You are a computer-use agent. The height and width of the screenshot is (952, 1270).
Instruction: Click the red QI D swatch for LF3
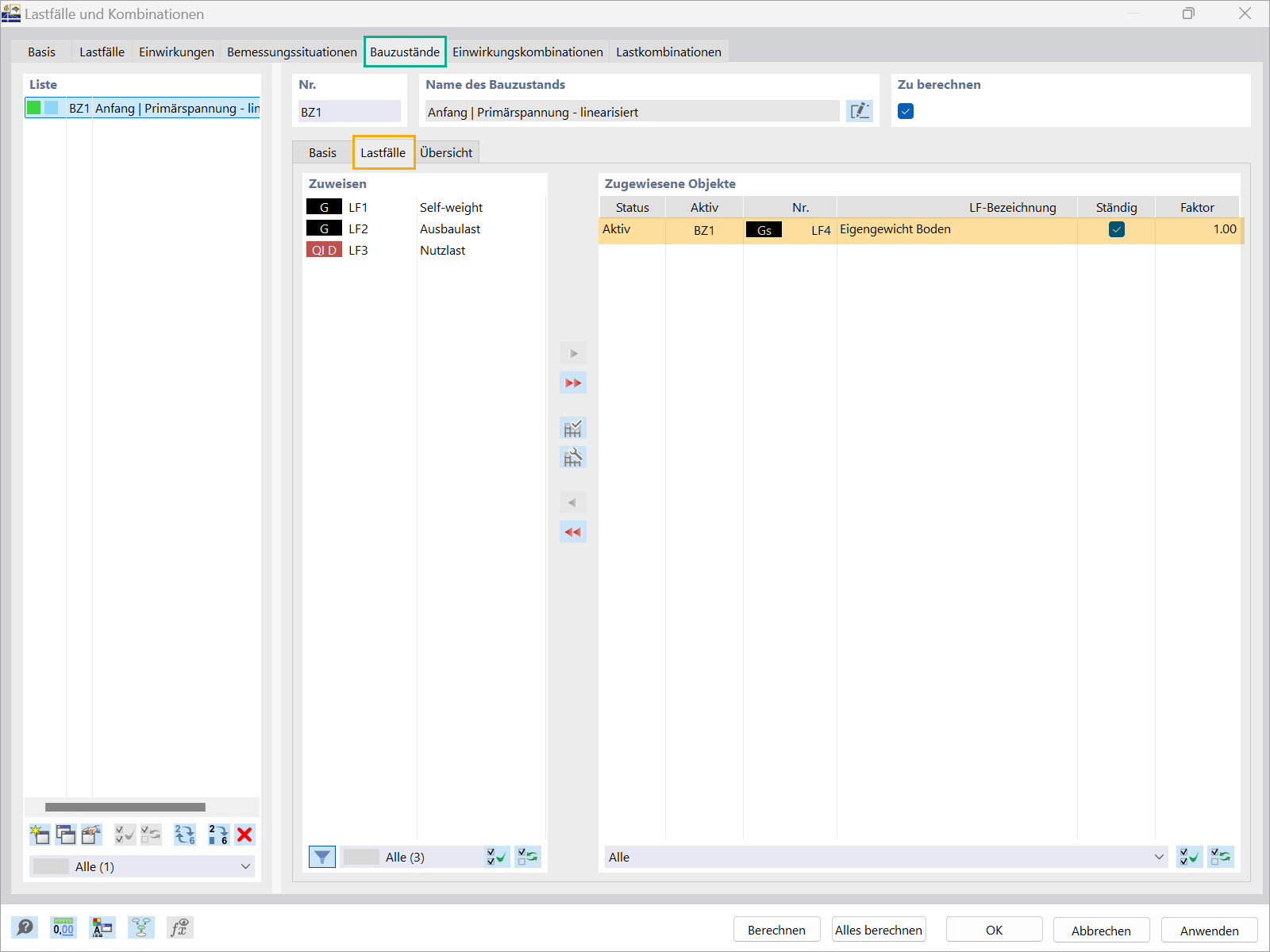[324, 250]
